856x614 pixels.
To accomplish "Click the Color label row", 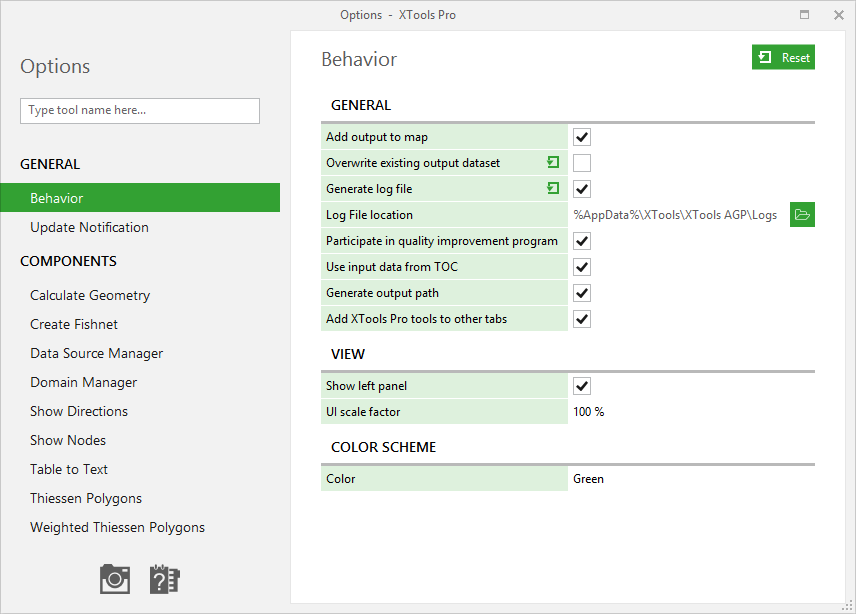I will click(x=444, y=479).
